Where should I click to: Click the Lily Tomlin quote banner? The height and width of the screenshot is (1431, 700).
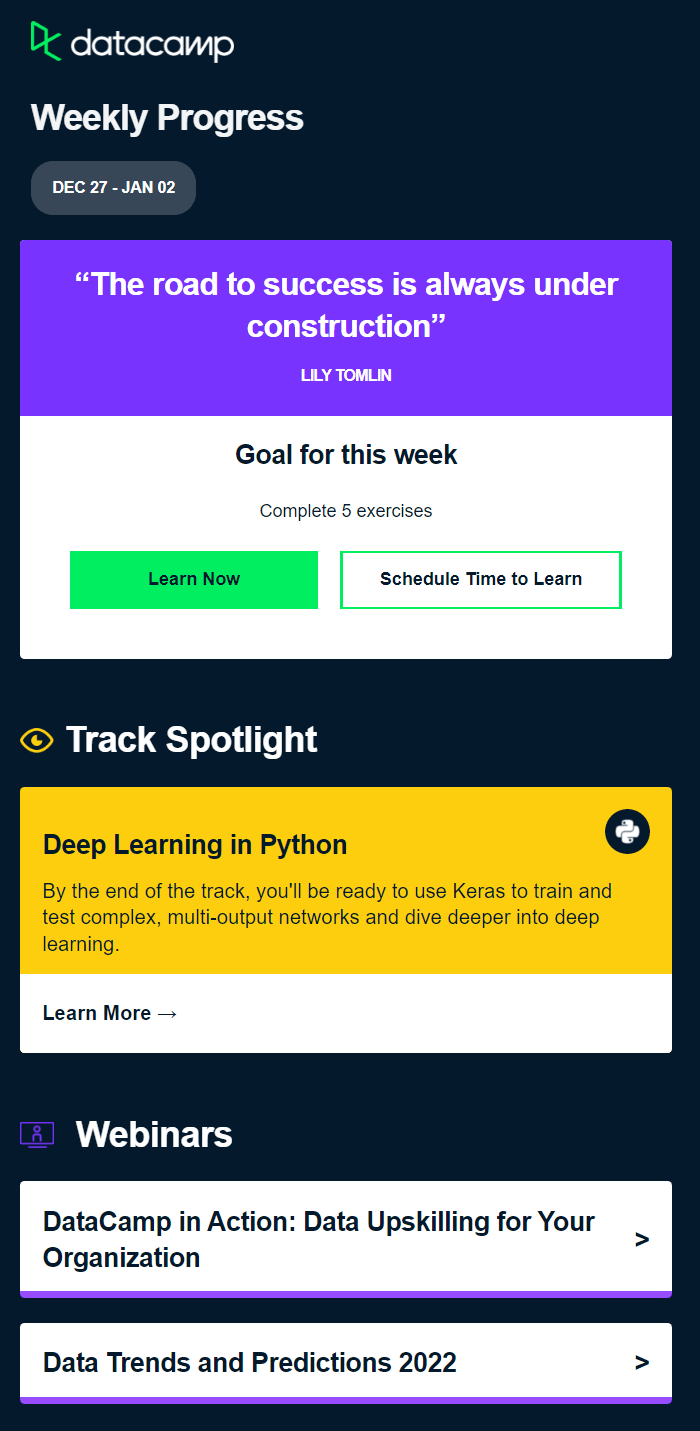coord(345,327)
